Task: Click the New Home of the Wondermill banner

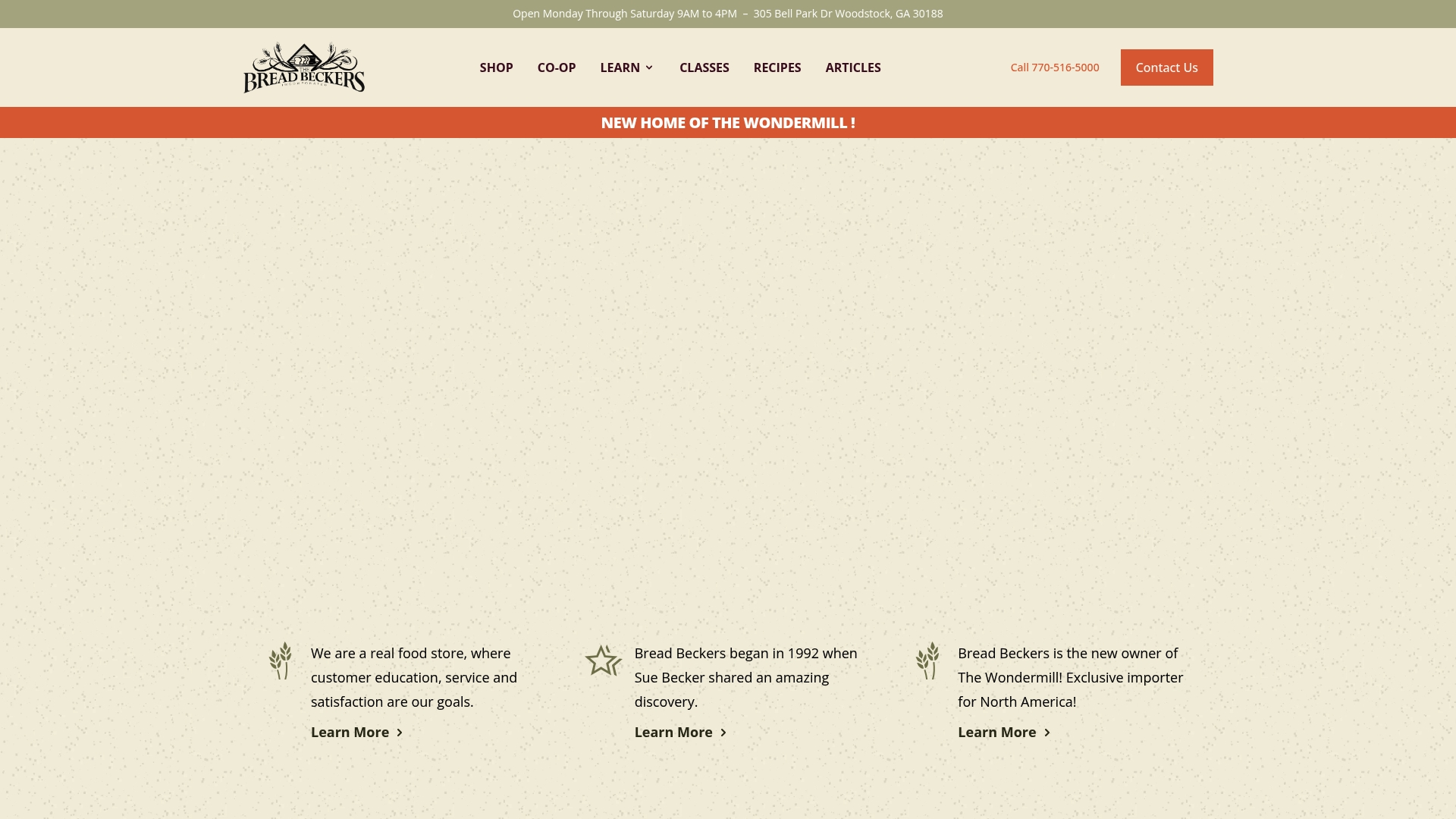Action: coord(728,123)
